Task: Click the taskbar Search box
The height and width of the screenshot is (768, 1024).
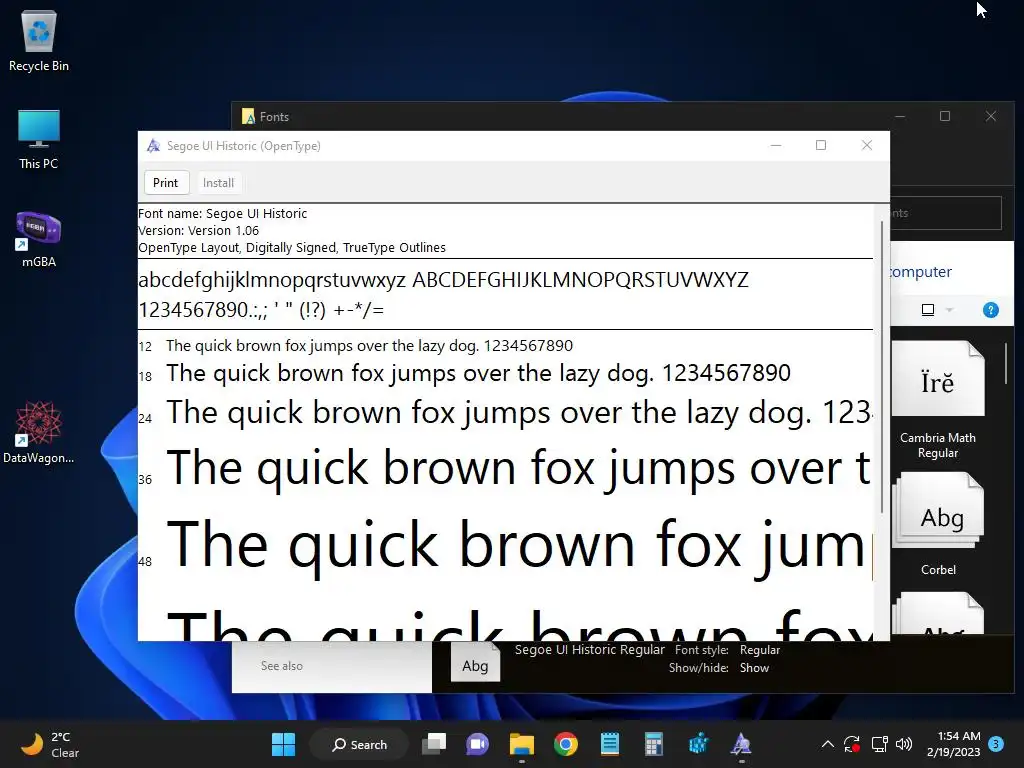Action: click(x=359, y=744)
